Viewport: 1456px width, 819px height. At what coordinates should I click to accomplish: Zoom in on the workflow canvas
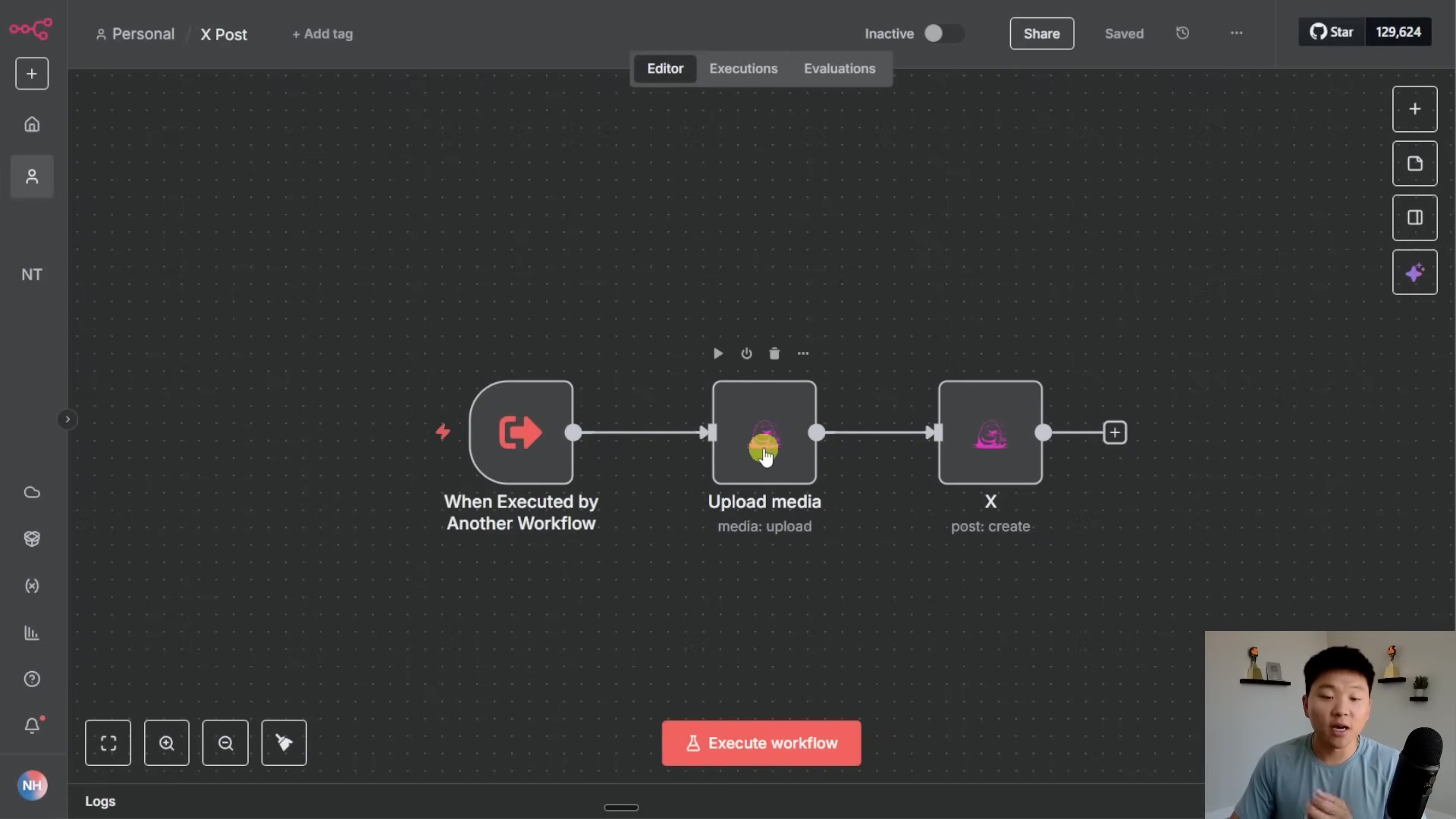pos(166,743)
